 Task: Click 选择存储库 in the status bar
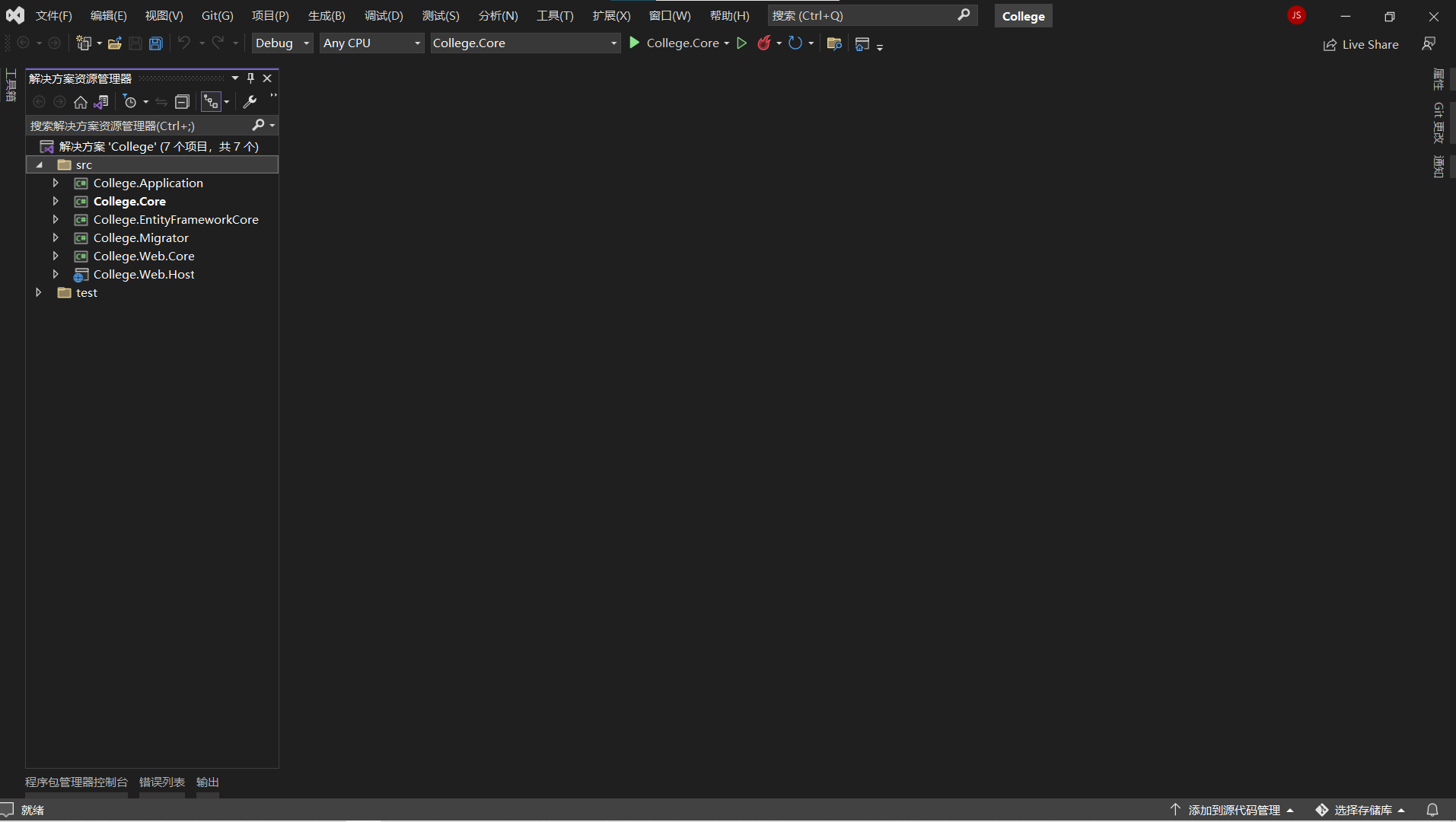[1361, 810]
